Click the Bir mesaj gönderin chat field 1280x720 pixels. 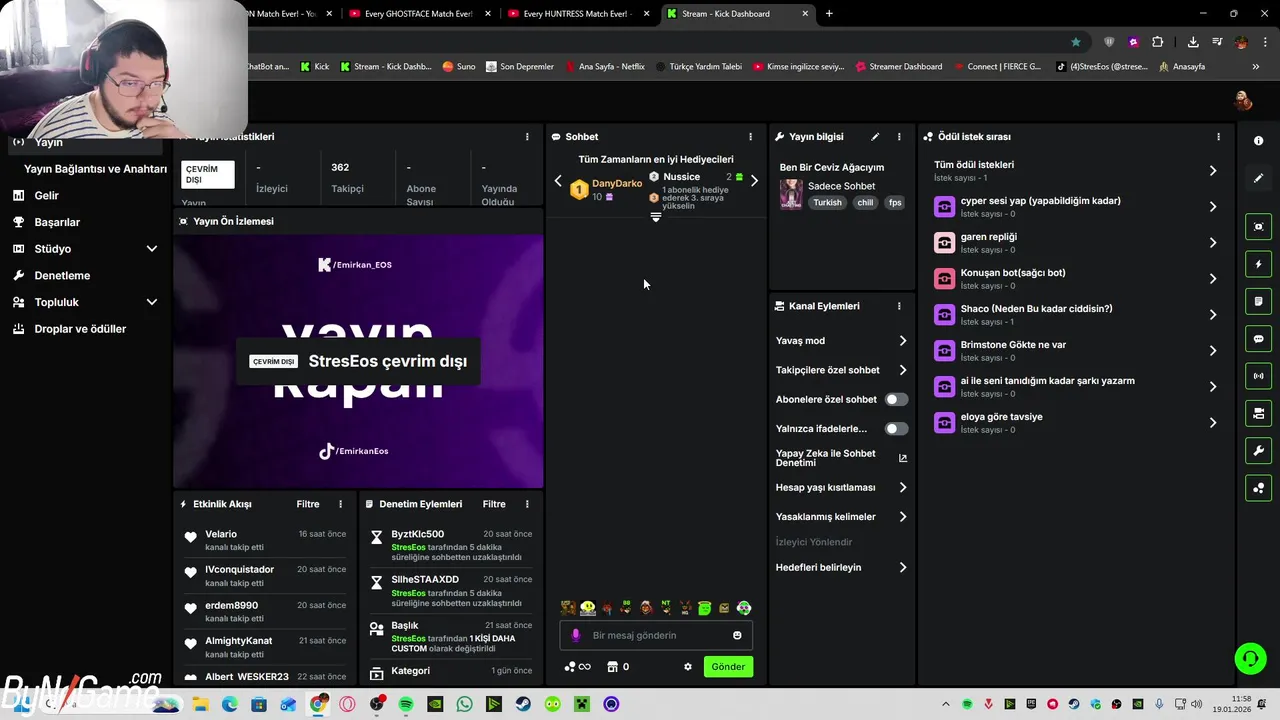pos(656,635)
